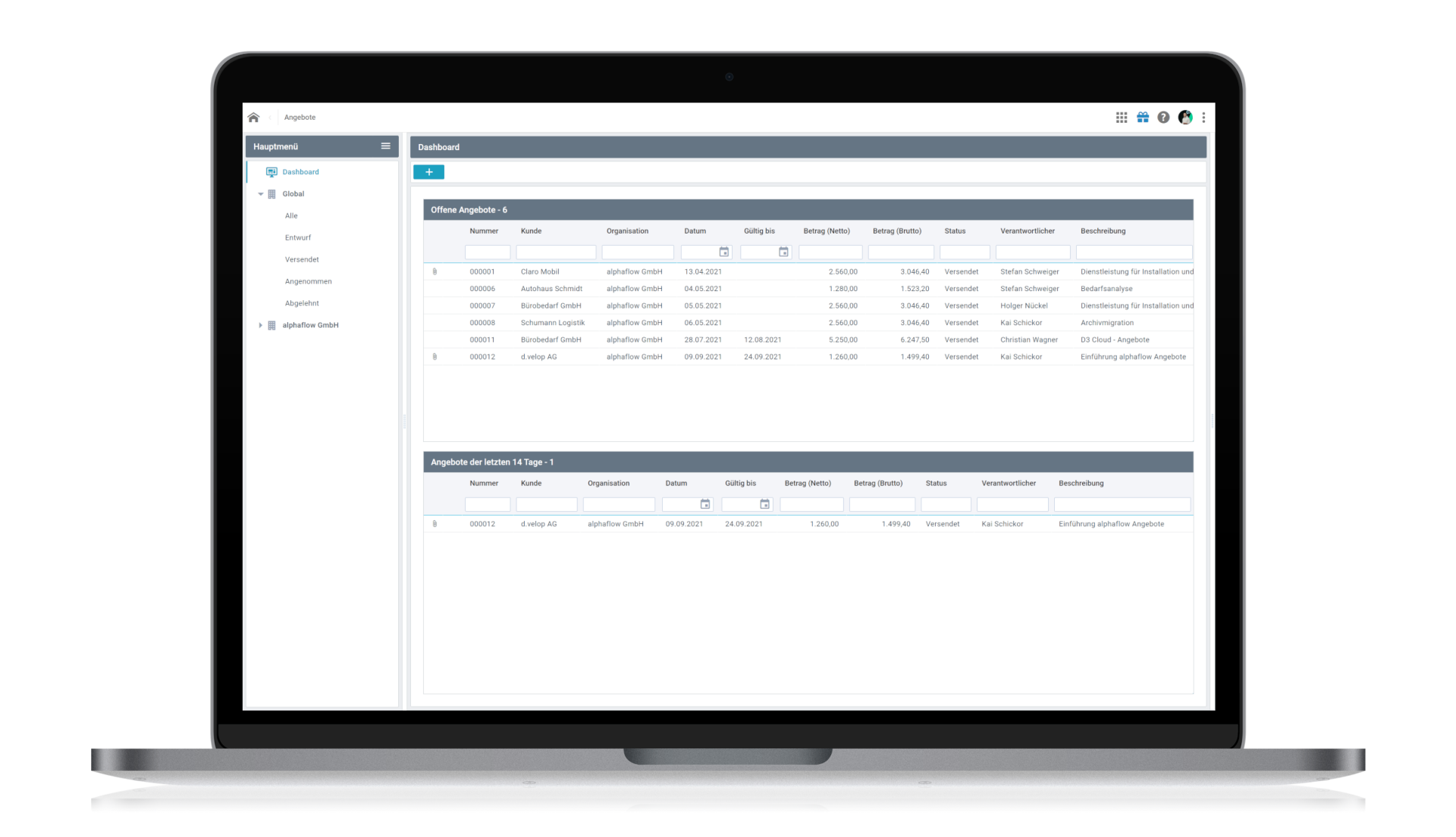Screen dimensions: 1456x837
Task: Collapse the Global tree node
Action: pyautogui.click(x=261, y=194)
